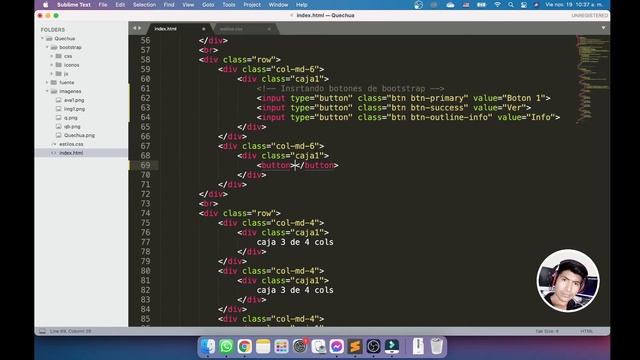
Task: Place cursor in 'caja 3 de 4 cols' on line 77
Action: click(x=295, y=242)
